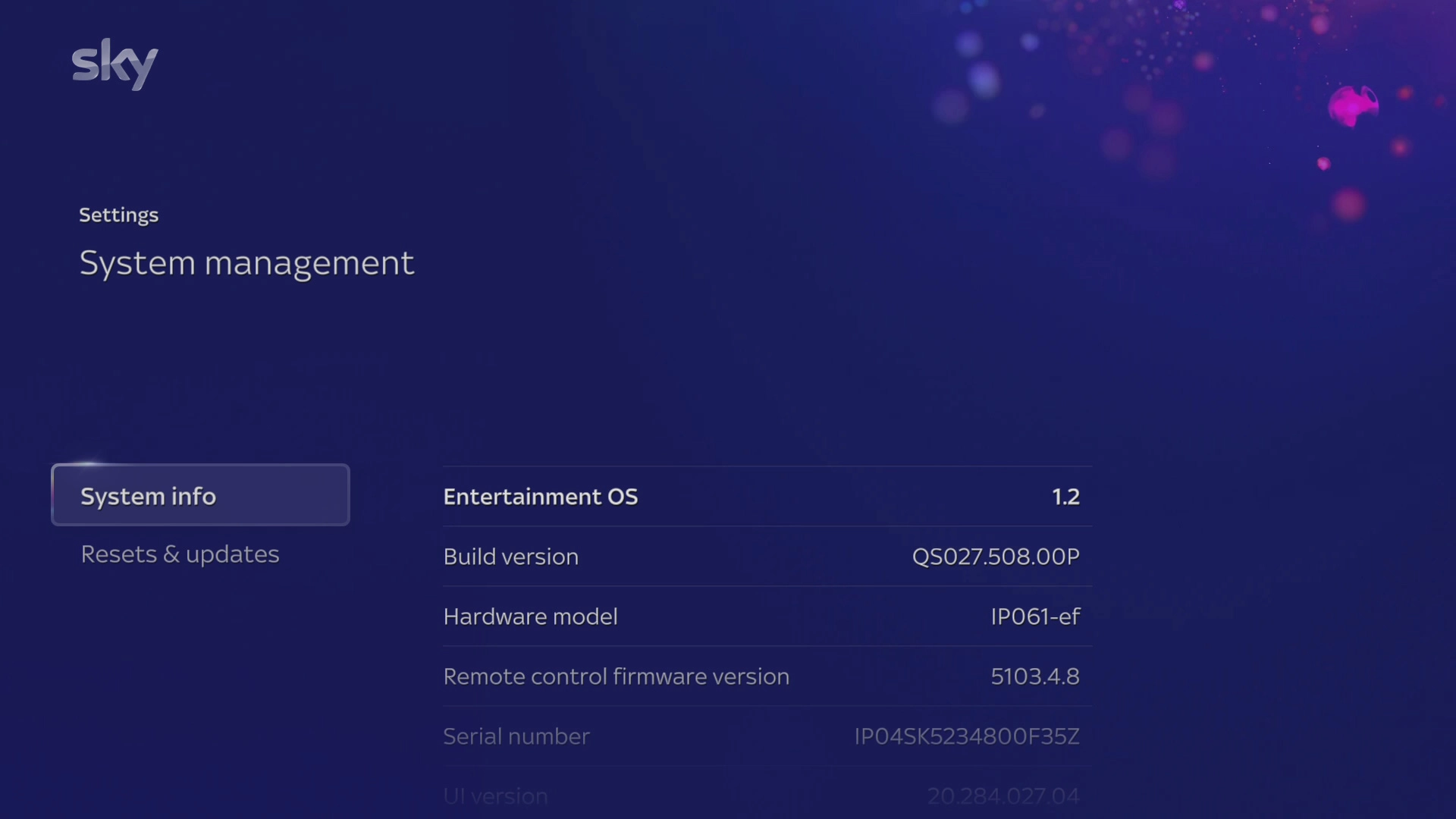Click the pink orb graphic top right

[1355, 106]
